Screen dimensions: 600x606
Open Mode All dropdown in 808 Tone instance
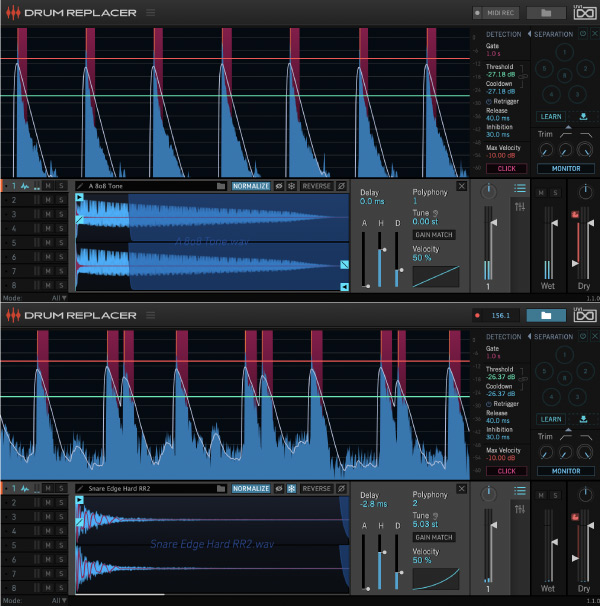[x=59, y=298]
